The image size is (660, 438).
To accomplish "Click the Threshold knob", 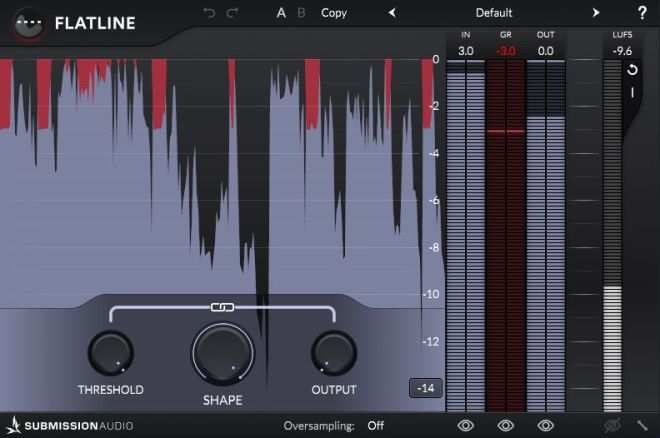I will [x=111, y=353].
